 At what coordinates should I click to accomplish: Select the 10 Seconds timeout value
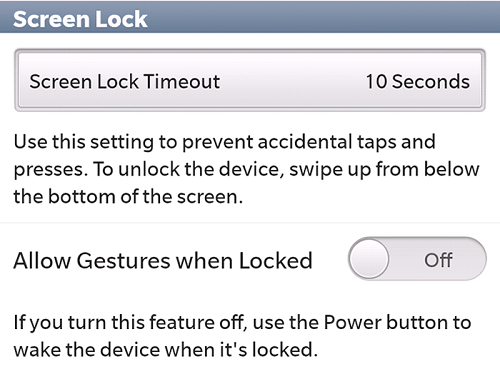418,82
